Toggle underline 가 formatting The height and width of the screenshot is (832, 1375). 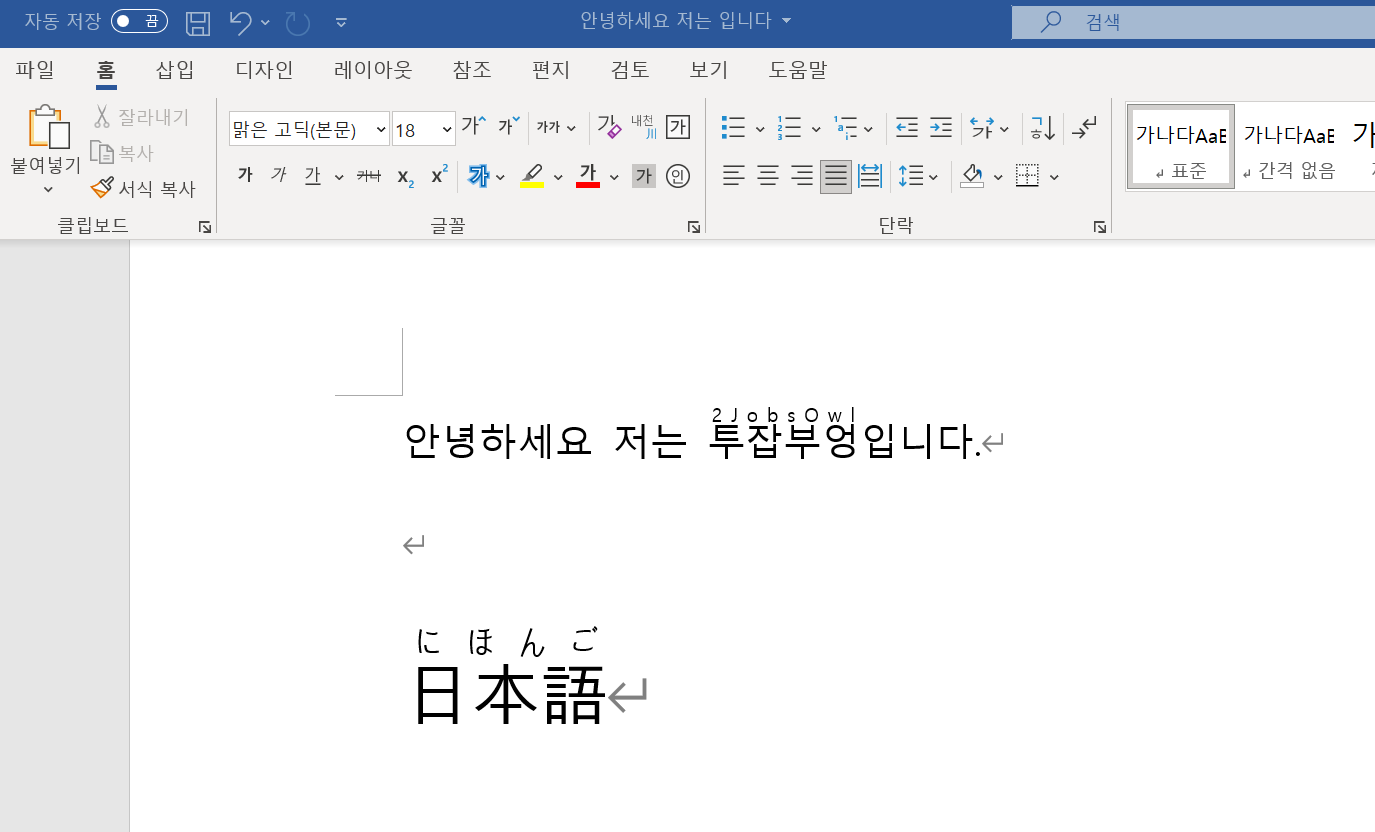point(313,176)
